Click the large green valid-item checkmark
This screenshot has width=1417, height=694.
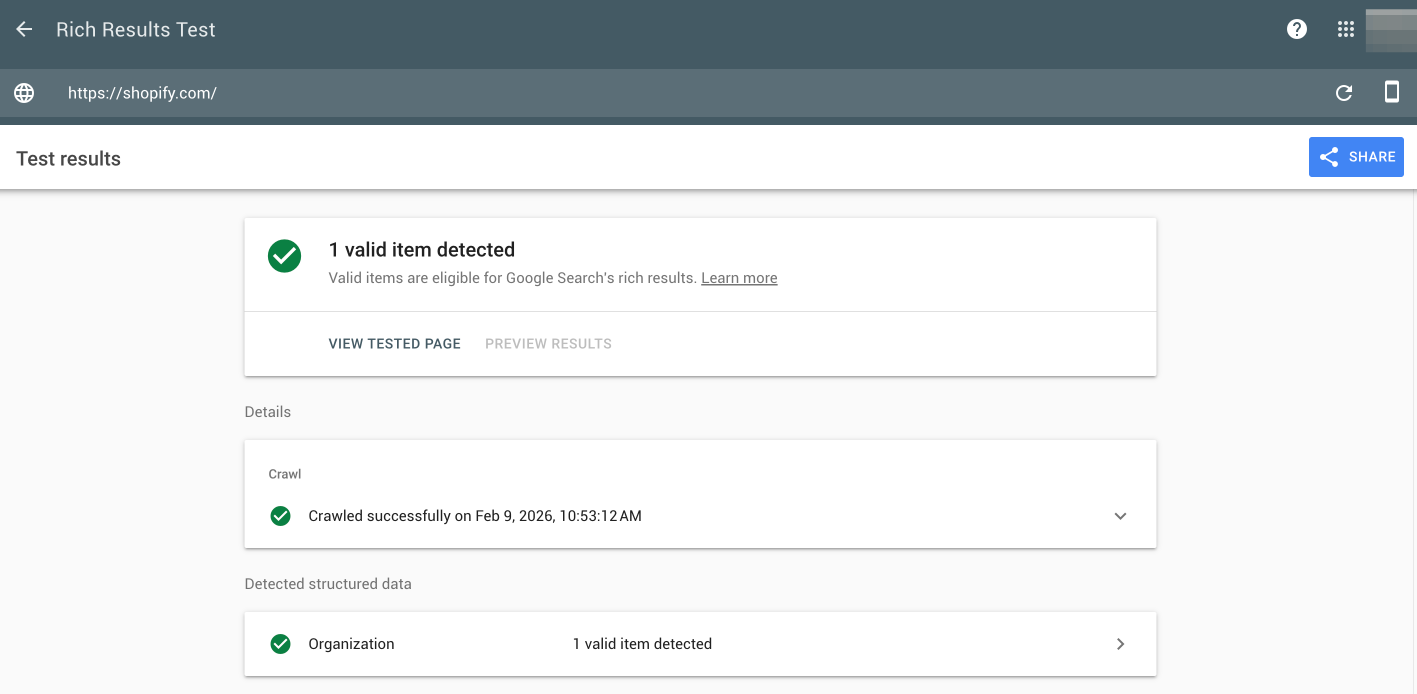[285, 255]
